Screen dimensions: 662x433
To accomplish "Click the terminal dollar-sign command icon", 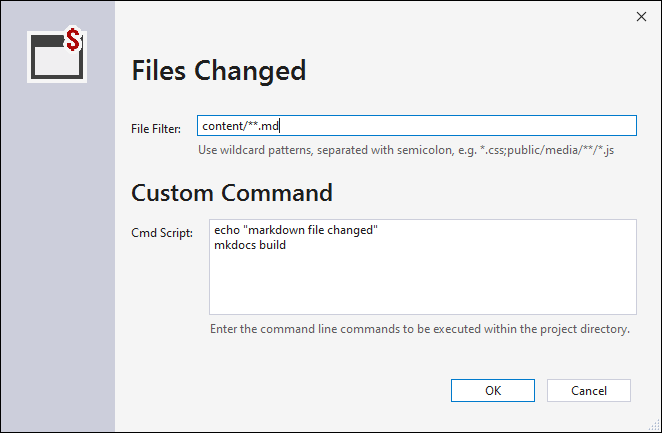I will click(57, 54).
